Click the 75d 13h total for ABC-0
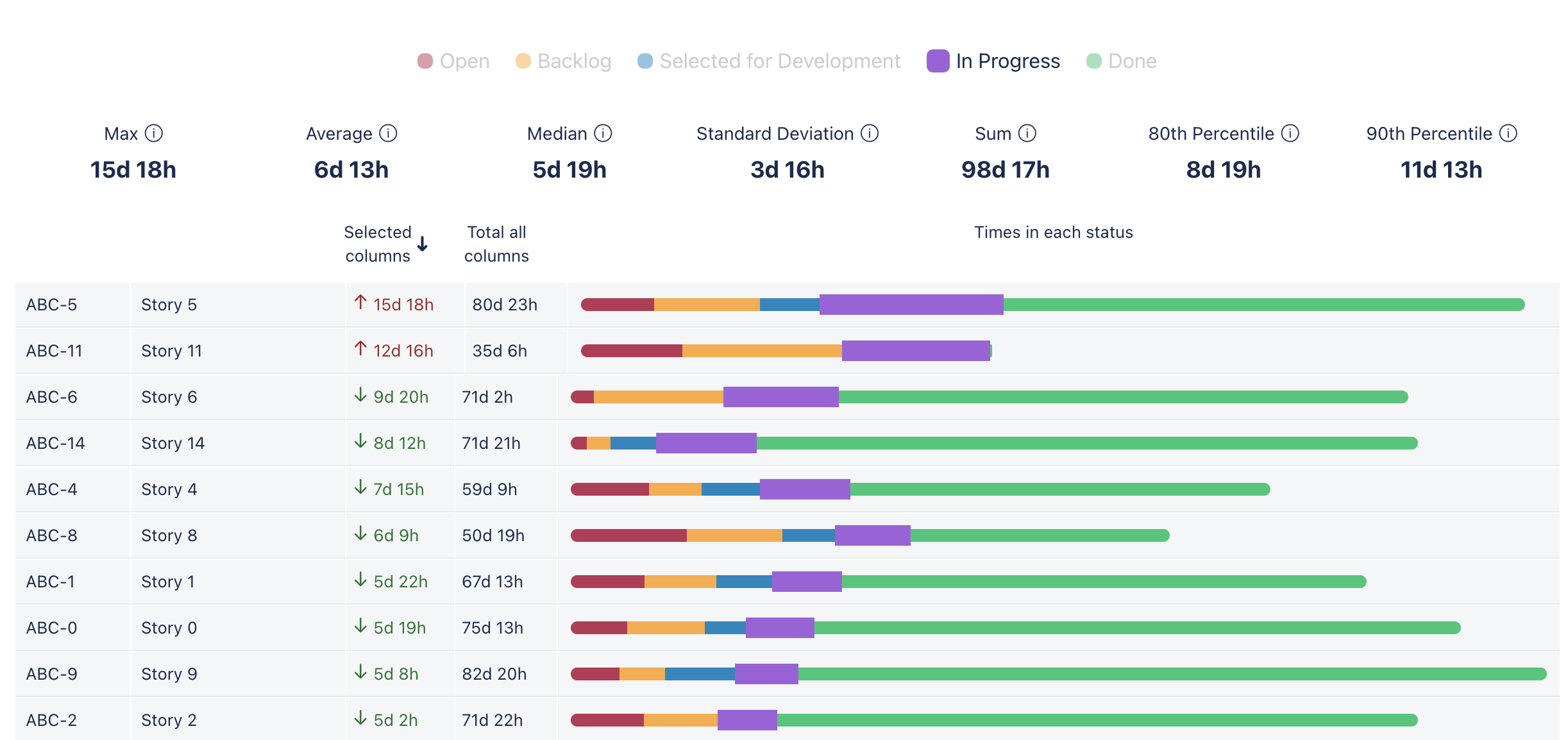Screen dimensions: 1568x740 pyautogui.click(x=493, y=628)
